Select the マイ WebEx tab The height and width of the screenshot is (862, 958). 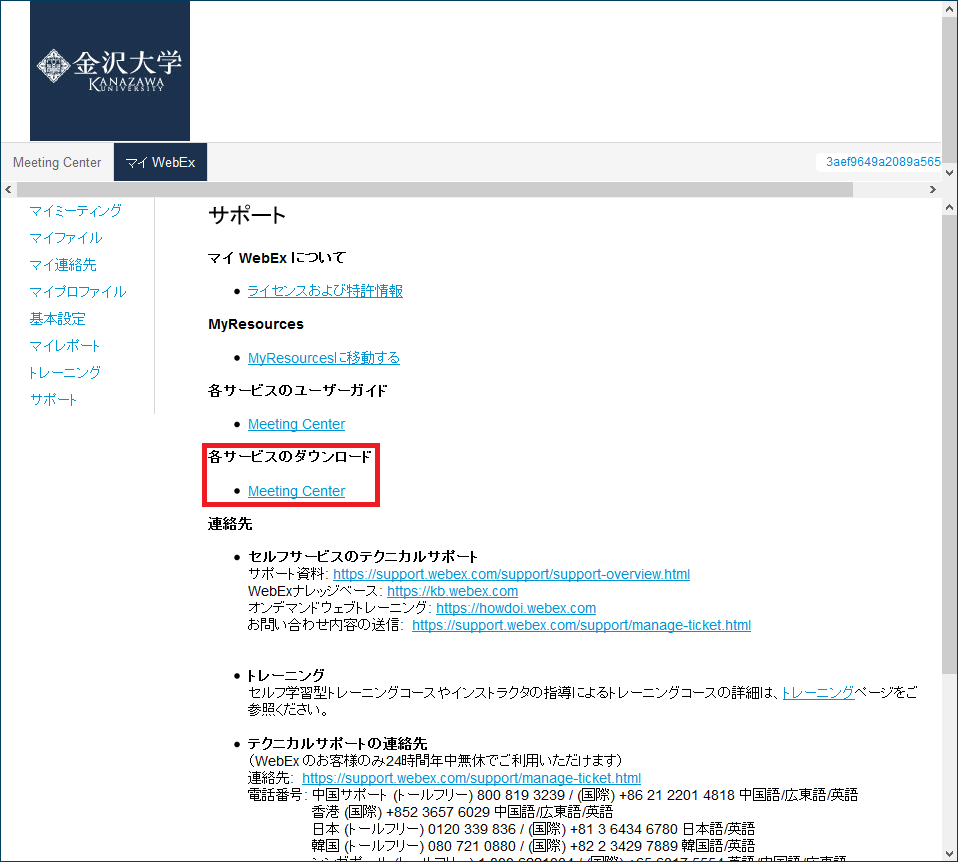click(x=160, y=163)
